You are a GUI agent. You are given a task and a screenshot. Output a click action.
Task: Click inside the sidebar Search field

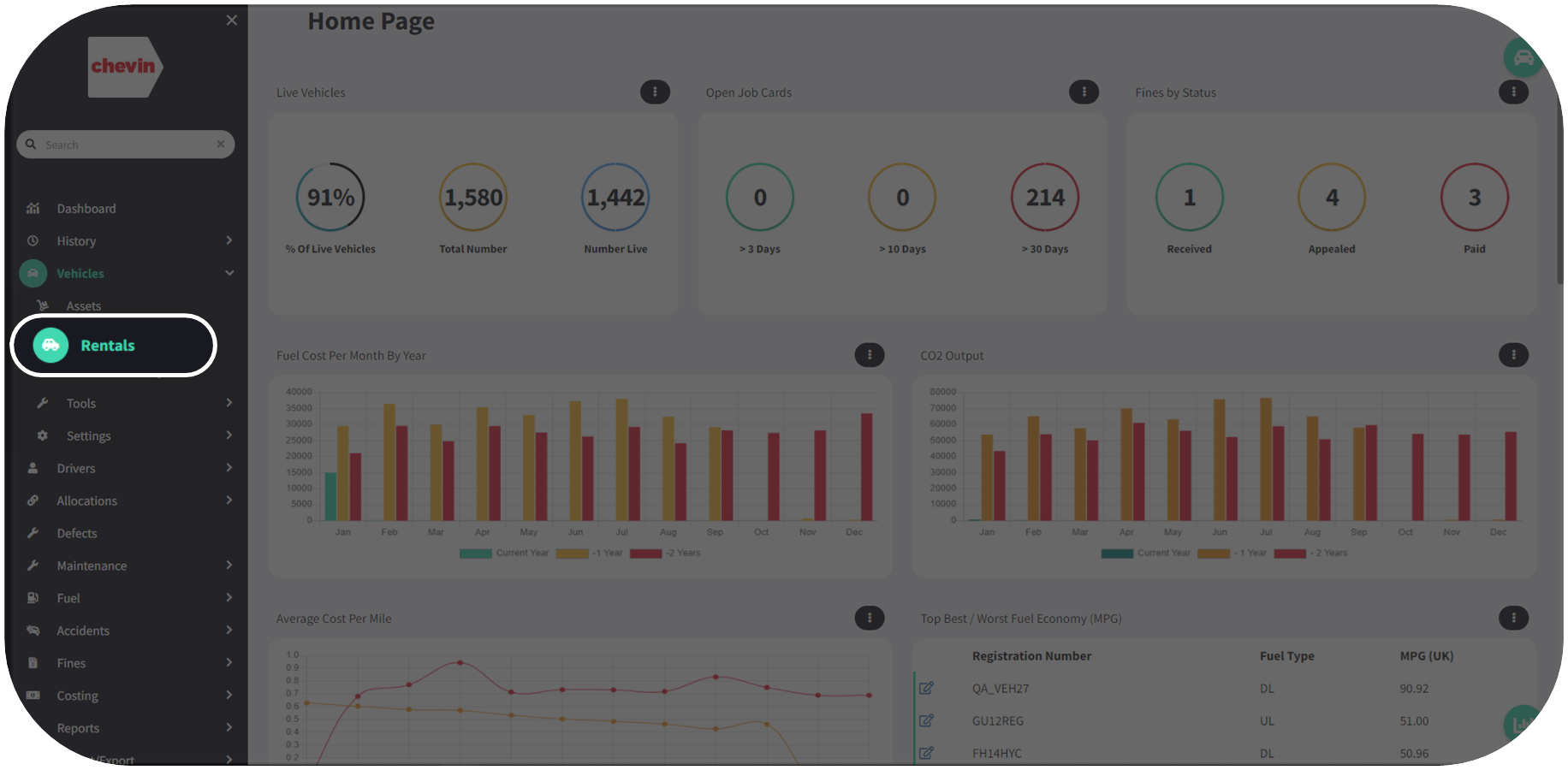click(125, 145)
